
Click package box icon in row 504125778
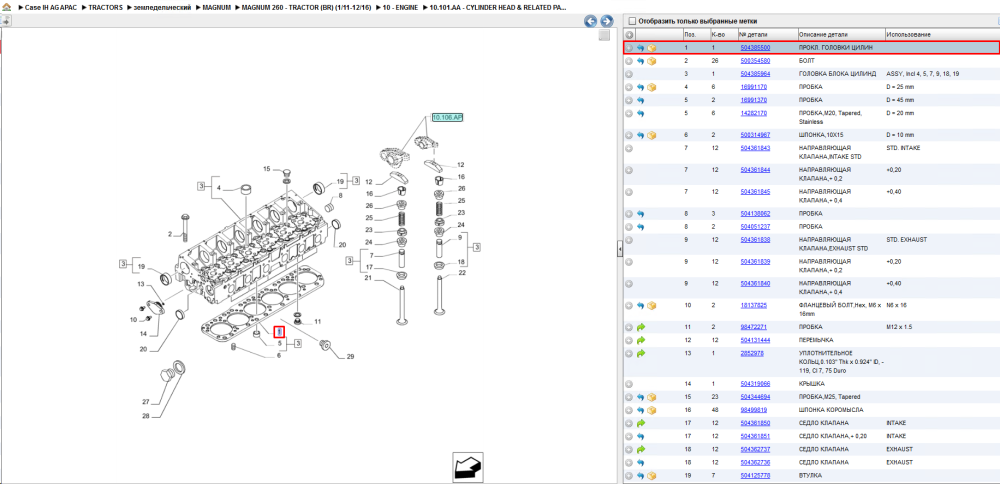652,476
